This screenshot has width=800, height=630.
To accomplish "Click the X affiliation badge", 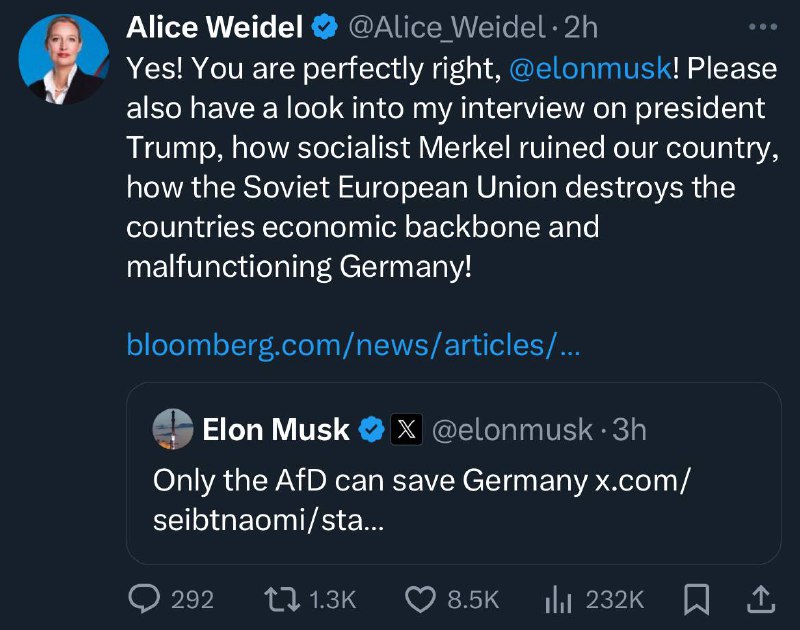I will pyautogui.click(x=406, y=429).
